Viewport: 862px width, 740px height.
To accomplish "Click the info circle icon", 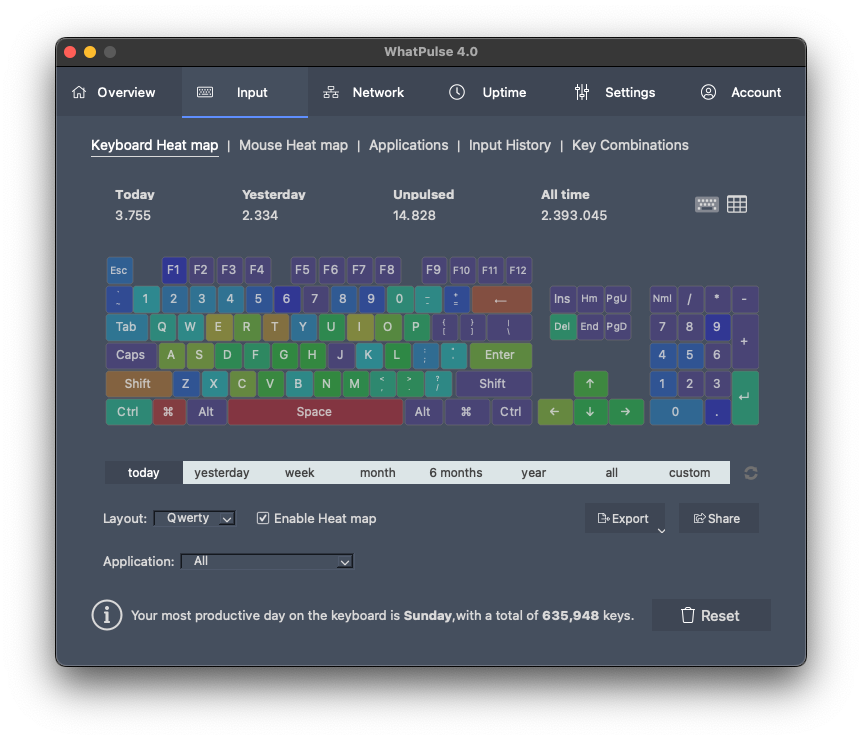I will (x=107, y=615).
